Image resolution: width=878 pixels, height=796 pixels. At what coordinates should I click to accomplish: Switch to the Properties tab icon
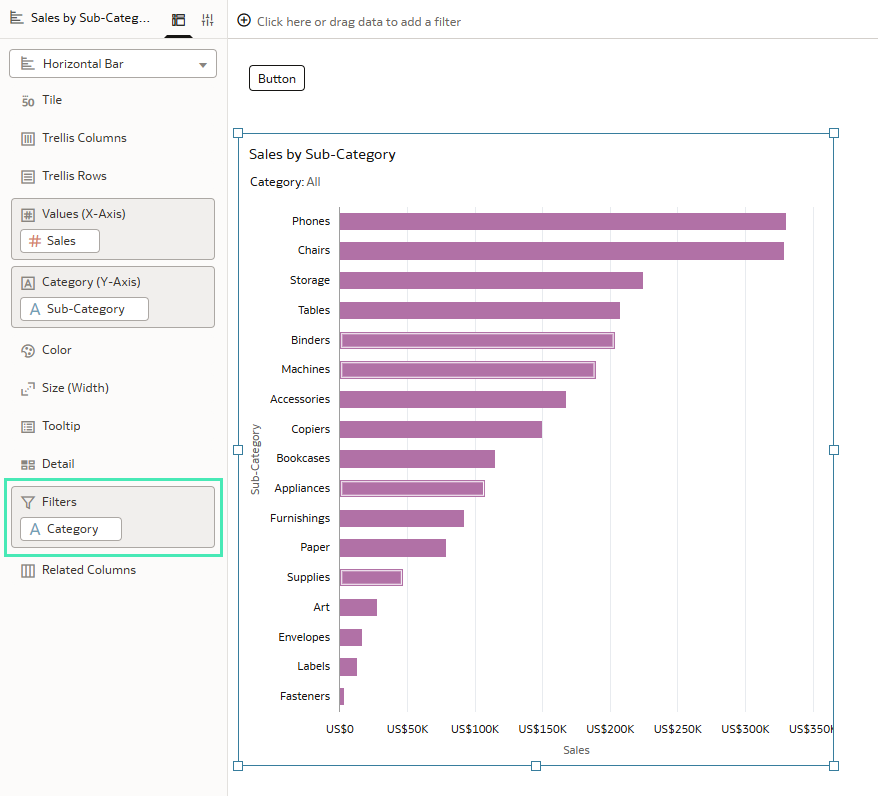pyautogui.click(x=208, y=20)
